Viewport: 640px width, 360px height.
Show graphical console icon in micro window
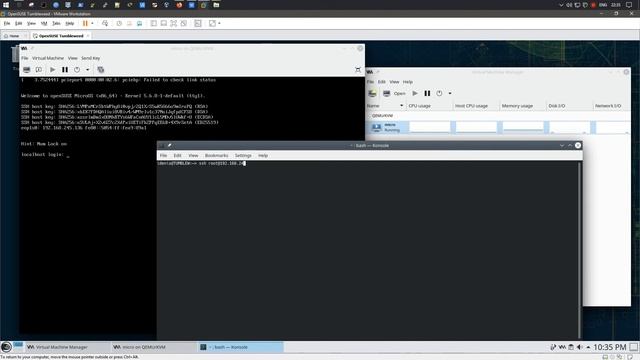(x=27, y=70)
